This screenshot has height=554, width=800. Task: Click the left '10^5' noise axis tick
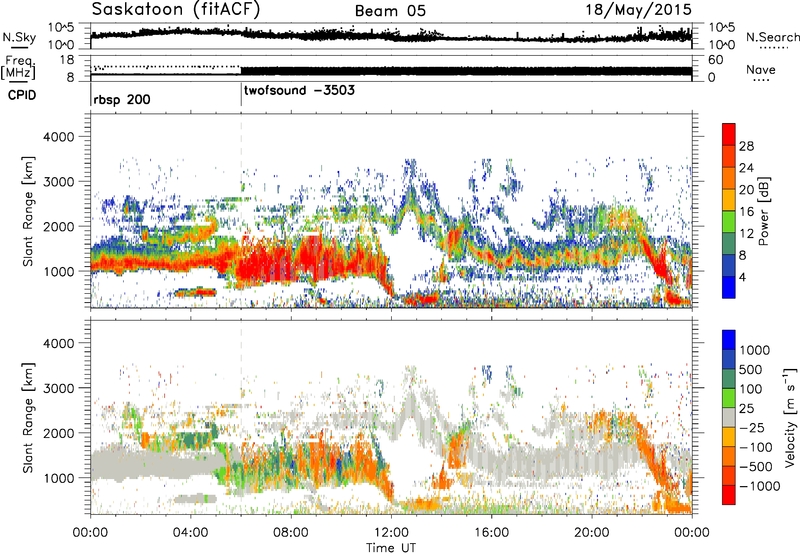pos(60,28)
